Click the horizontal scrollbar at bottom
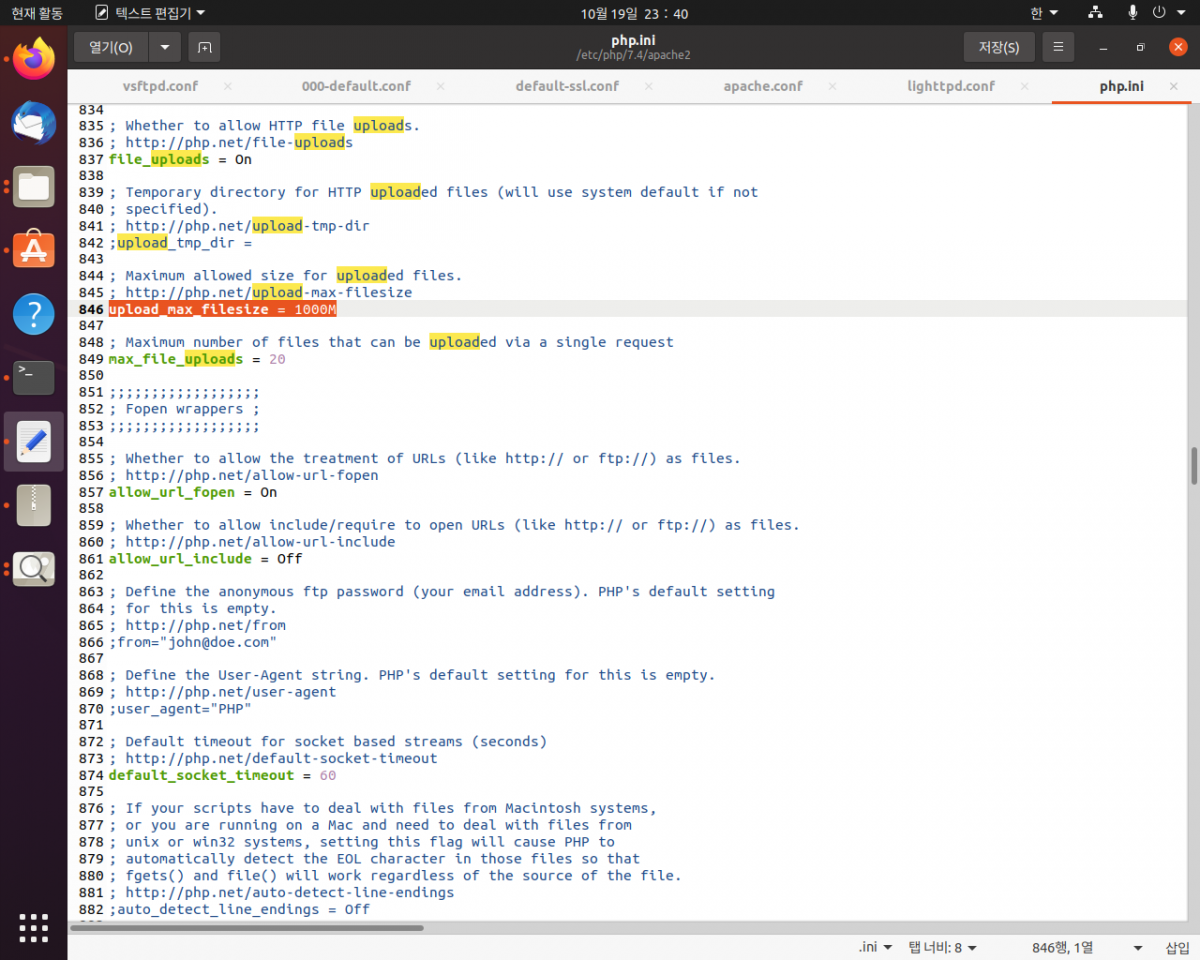The width and height of the screenshot is (1200, 960). 247,927
